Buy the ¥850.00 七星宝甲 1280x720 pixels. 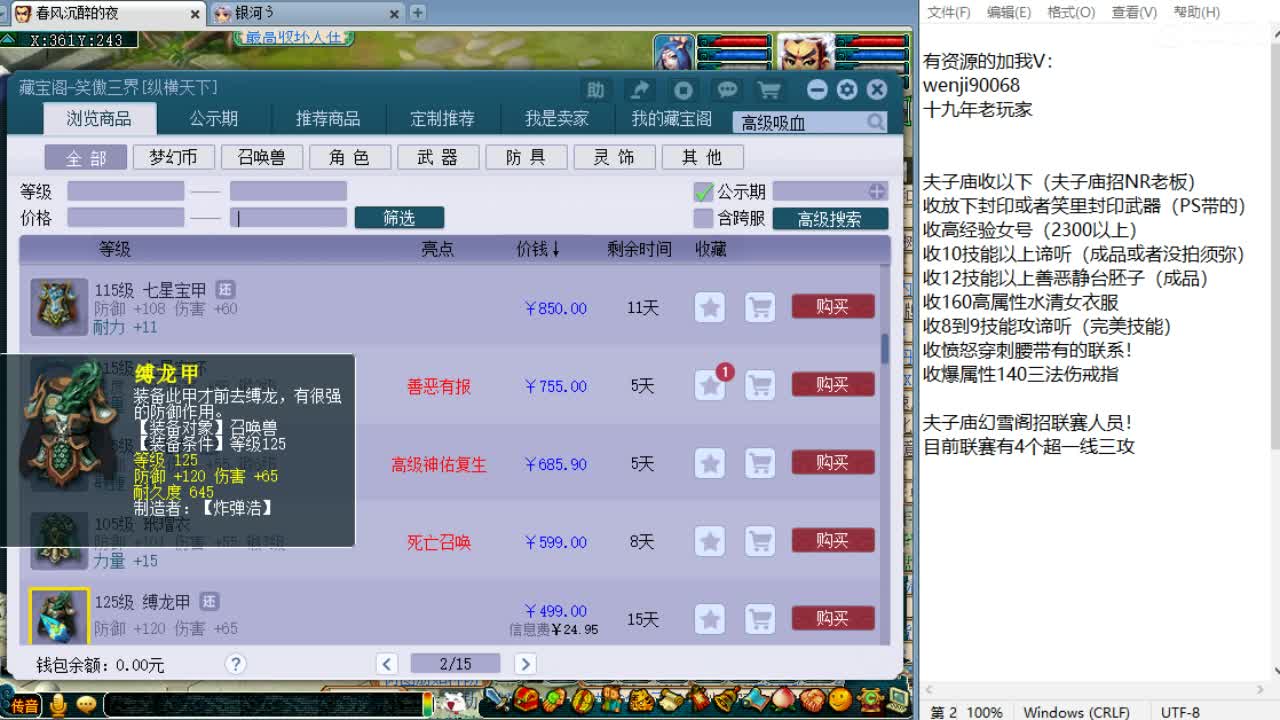(832, 306)
